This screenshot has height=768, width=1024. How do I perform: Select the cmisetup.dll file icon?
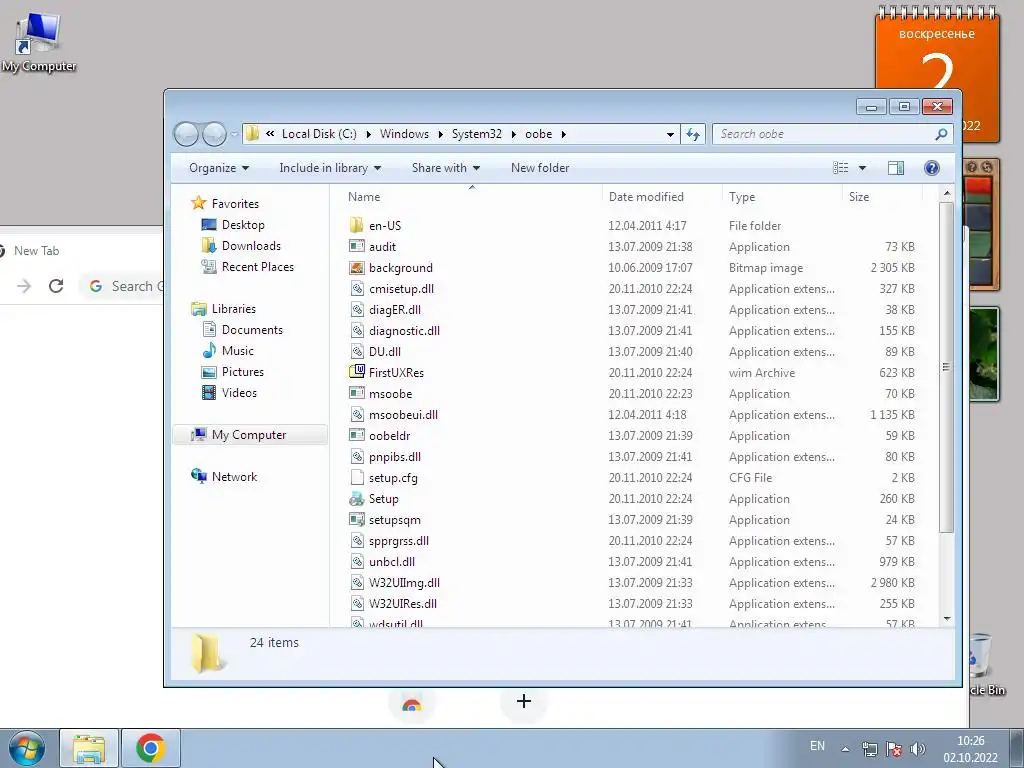pos(357,289)
